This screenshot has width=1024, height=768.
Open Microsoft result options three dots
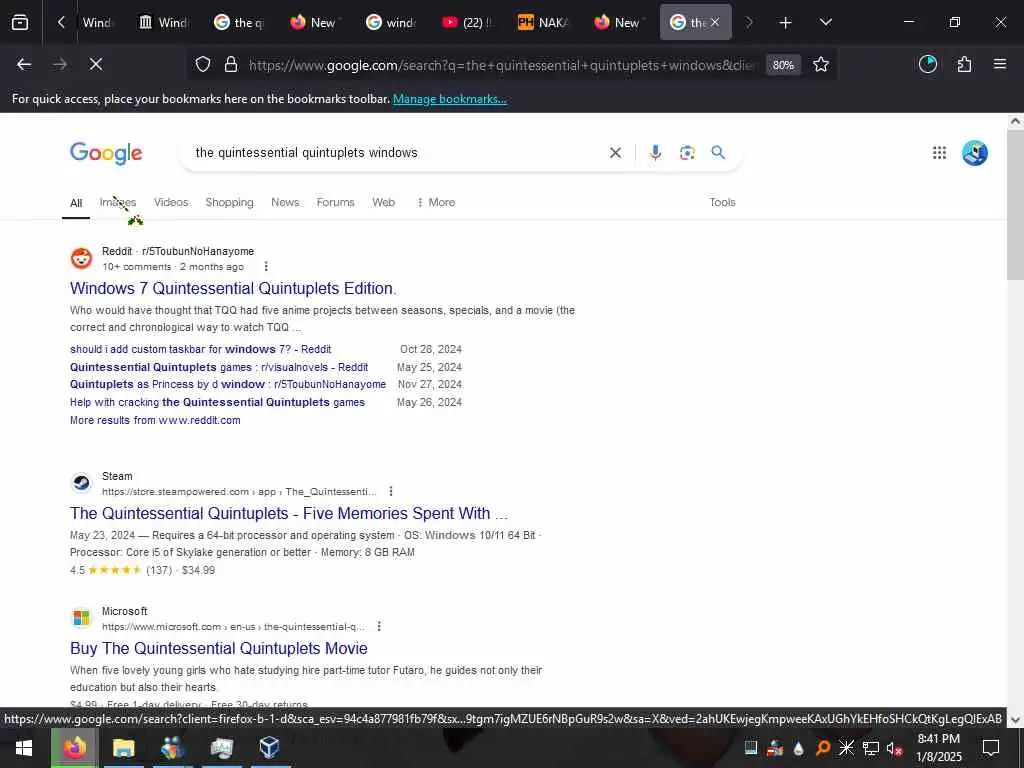tap(379, 627)
